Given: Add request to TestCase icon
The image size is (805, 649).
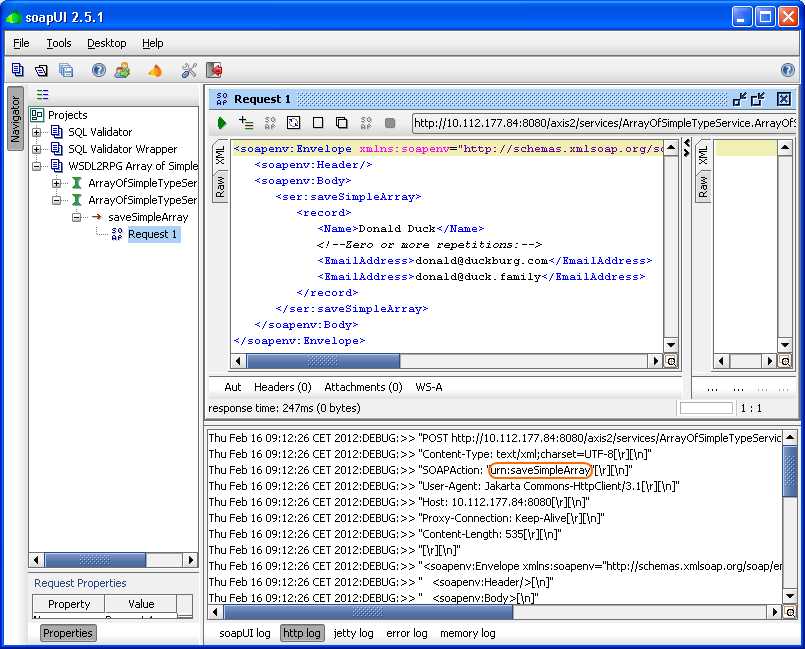Looking at the screenshot, I should click(246, 123).
